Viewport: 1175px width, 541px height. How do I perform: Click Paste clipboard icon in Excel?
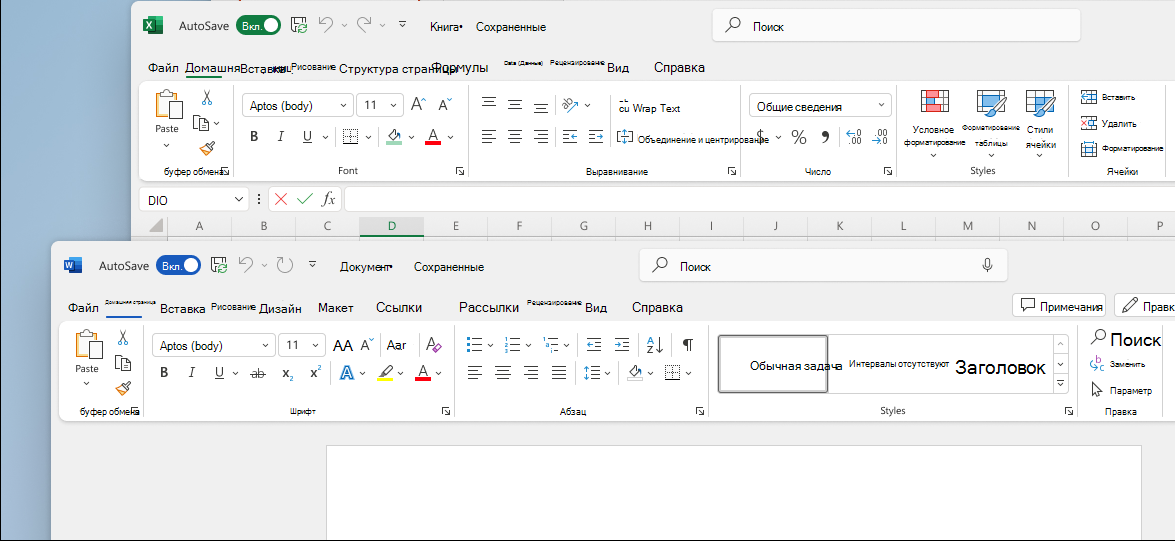pyautogui.click(x=168, y=105)
